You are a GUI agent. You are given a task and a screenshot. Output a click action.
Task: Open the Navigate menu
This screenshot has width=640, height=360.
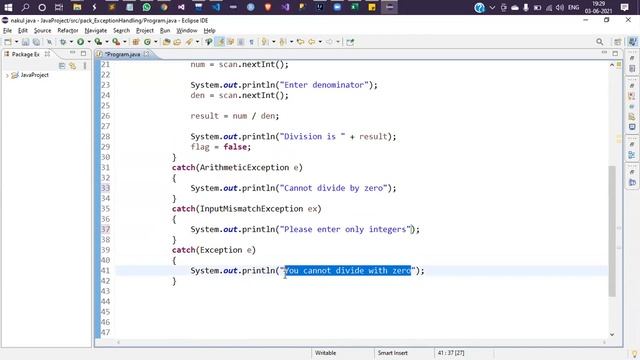pyautogui.click(x=96, y=31)
